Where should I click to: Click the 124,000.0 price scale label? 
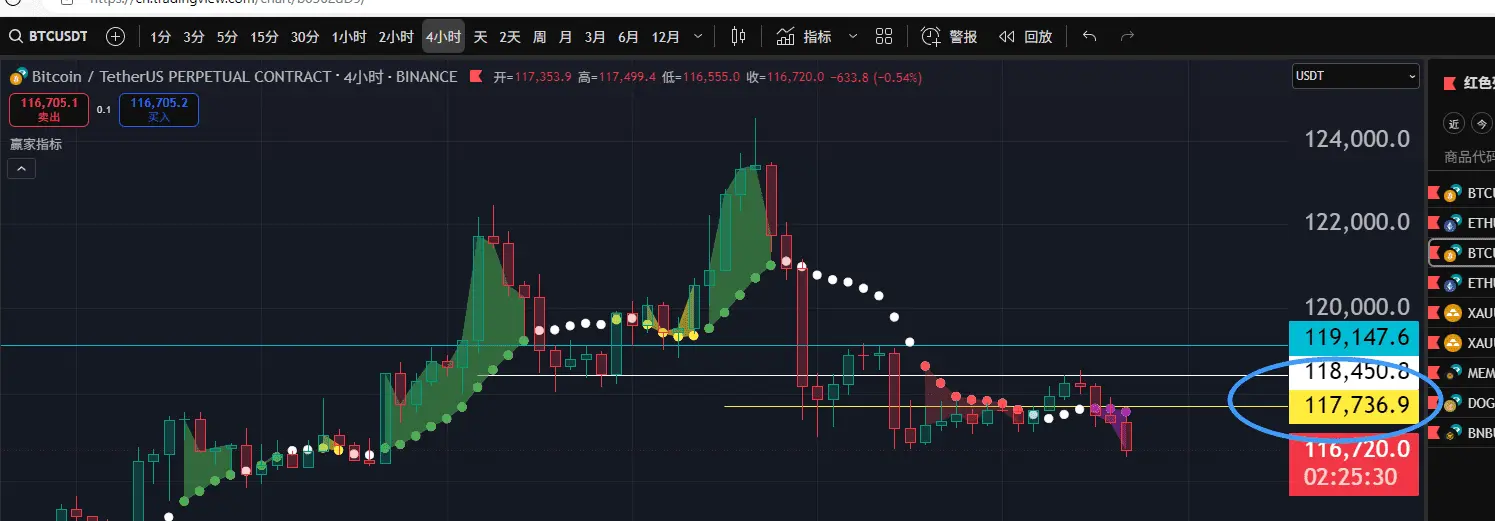point(1357,139)
